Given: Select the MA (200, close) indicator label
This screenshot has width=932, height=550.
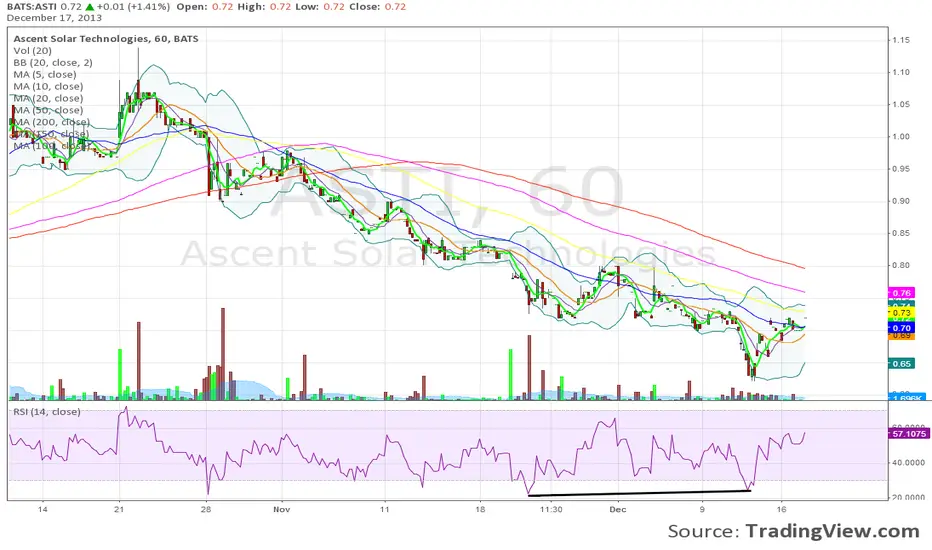Looking at the screenshot, I should [51, 122].
